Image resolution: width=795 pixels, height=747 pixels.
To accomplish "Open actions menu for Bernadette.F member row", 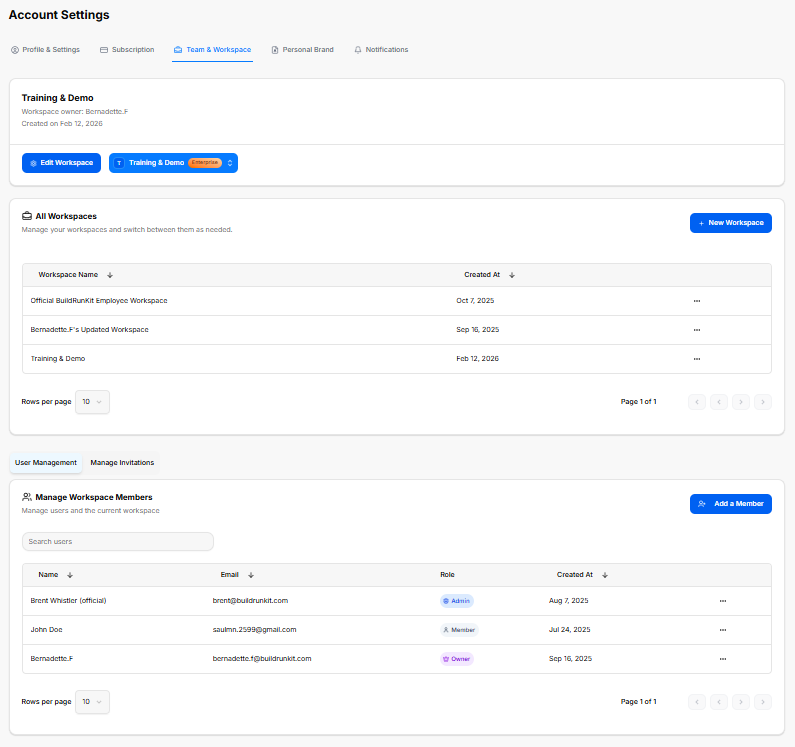I will (x=723, y=659).
